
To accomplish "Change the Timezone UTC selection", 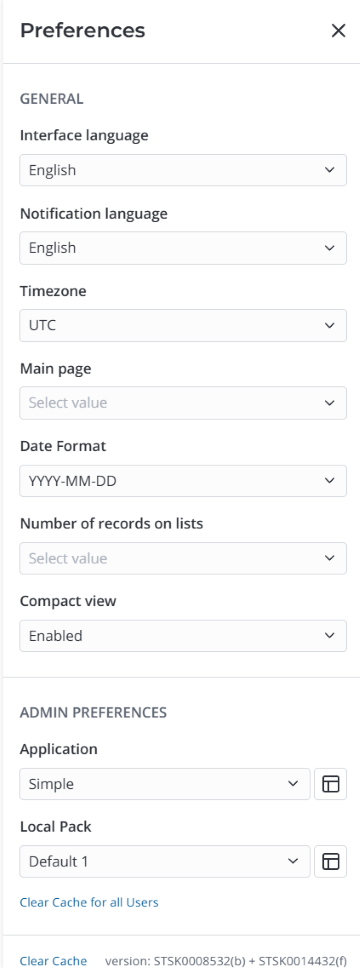I will [x=183, y=325].
